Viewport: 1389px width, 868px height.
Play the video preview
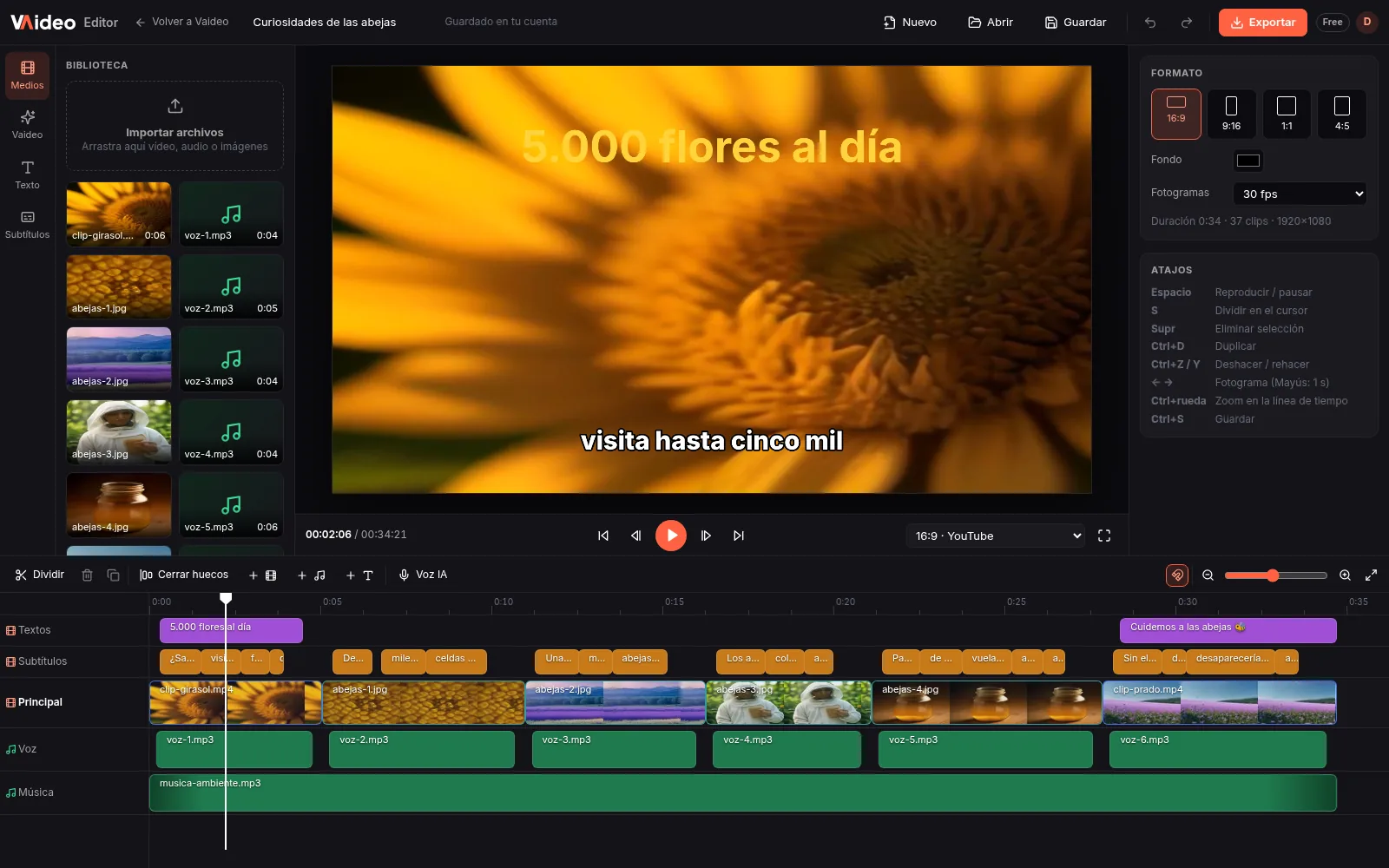tap(671, 536)
